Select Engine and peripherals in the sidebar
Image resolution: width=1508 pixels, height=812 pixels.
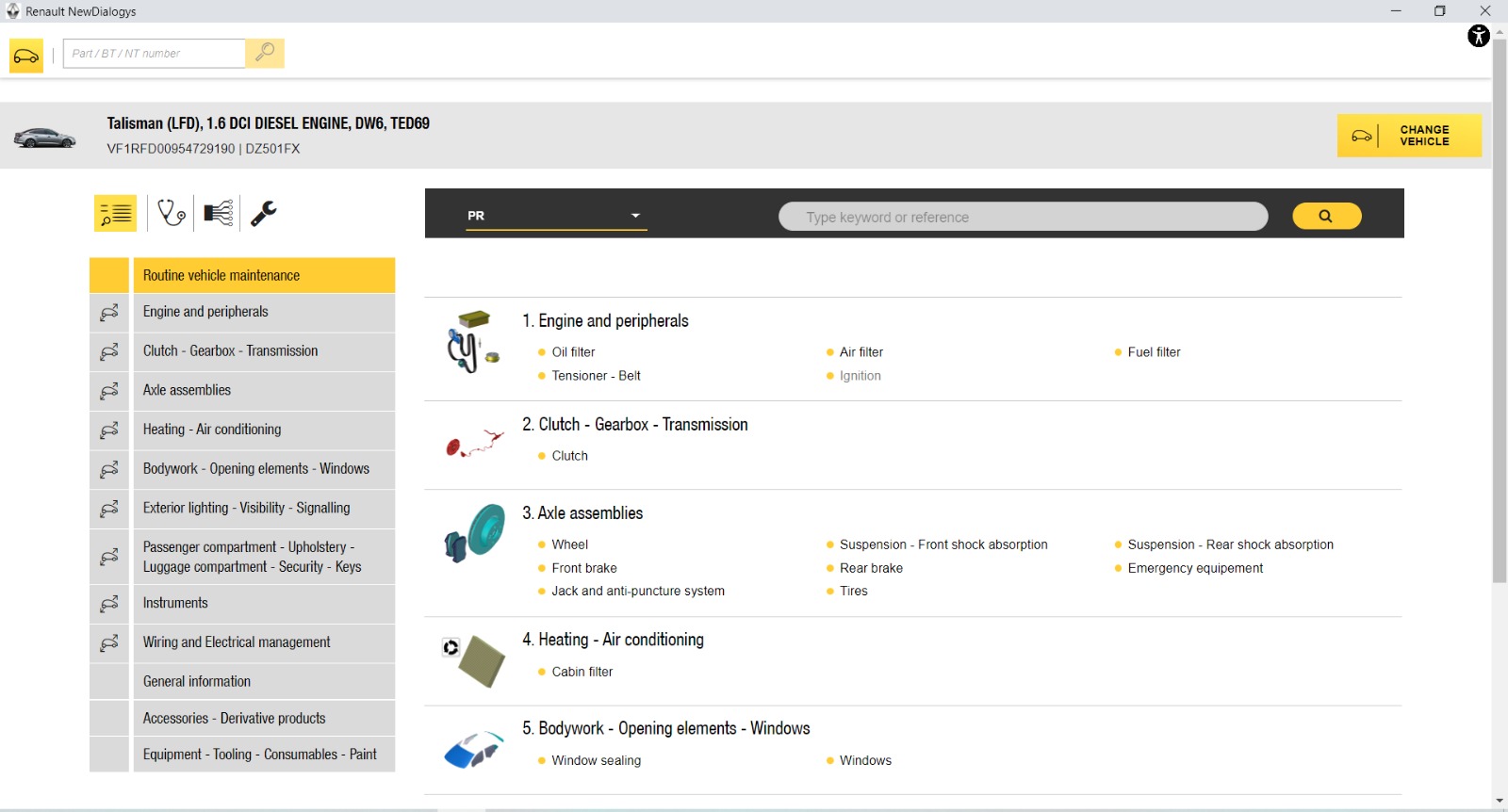click(x=264, y=312)
